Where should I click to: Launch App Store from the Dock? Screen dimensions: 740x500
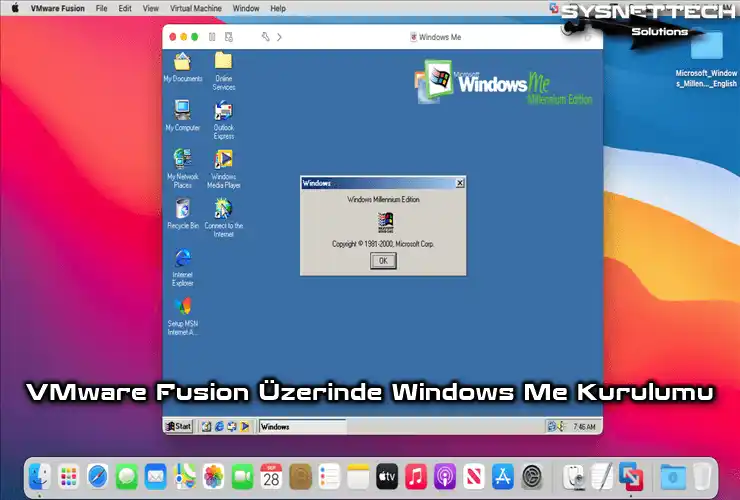point(503,476)
